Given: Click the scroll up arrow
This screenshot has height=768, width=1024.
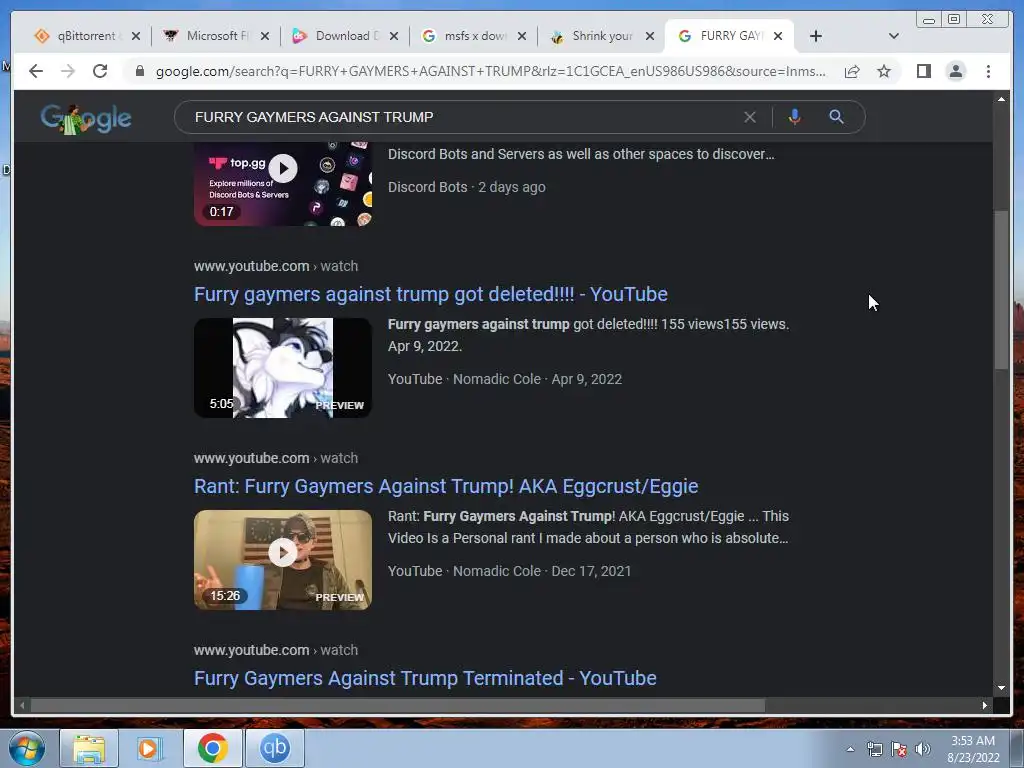Looking at the screenshot, I should (x=1001, y=99).
